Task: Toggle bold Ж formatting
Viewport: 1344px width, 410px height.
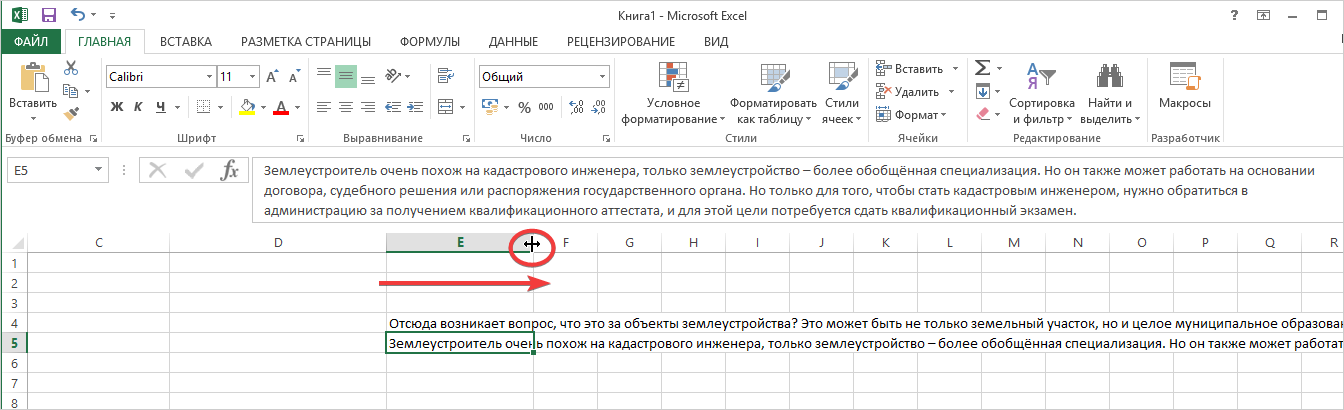Action: [x=117, y=107]
